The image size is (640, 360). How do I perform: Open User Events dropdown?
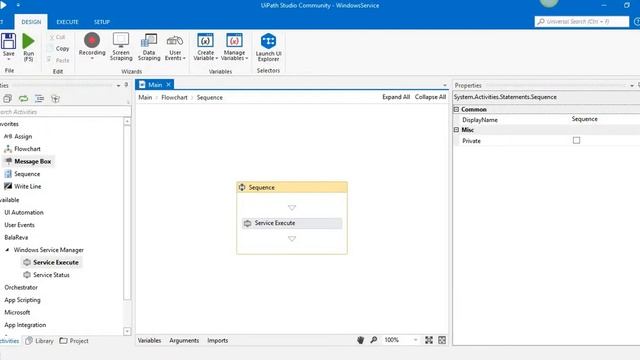(175, 47)
